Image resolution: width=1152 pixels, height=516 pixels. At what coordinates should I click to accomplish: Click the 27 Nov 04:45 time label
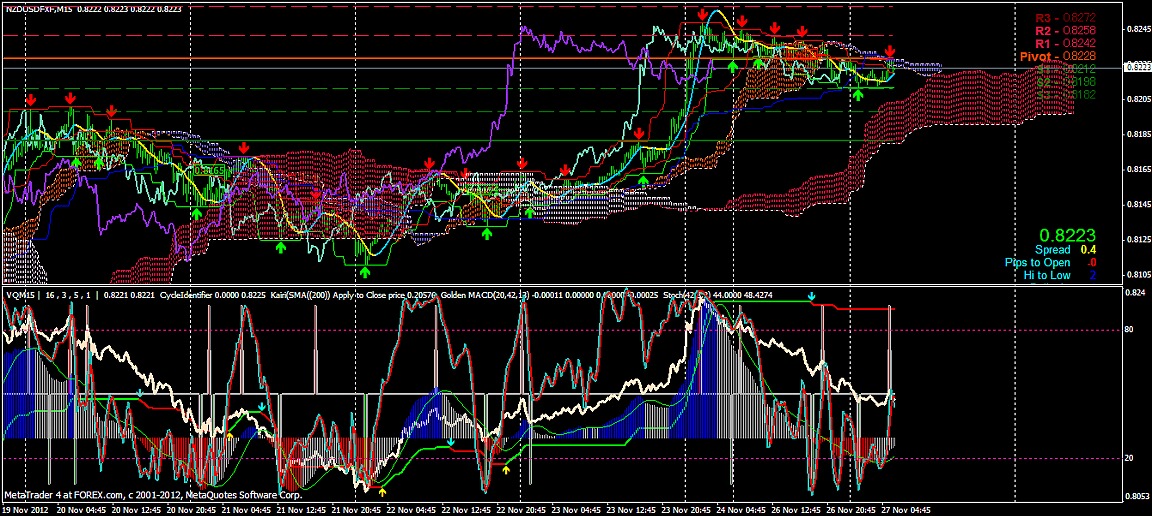point(906,509)
